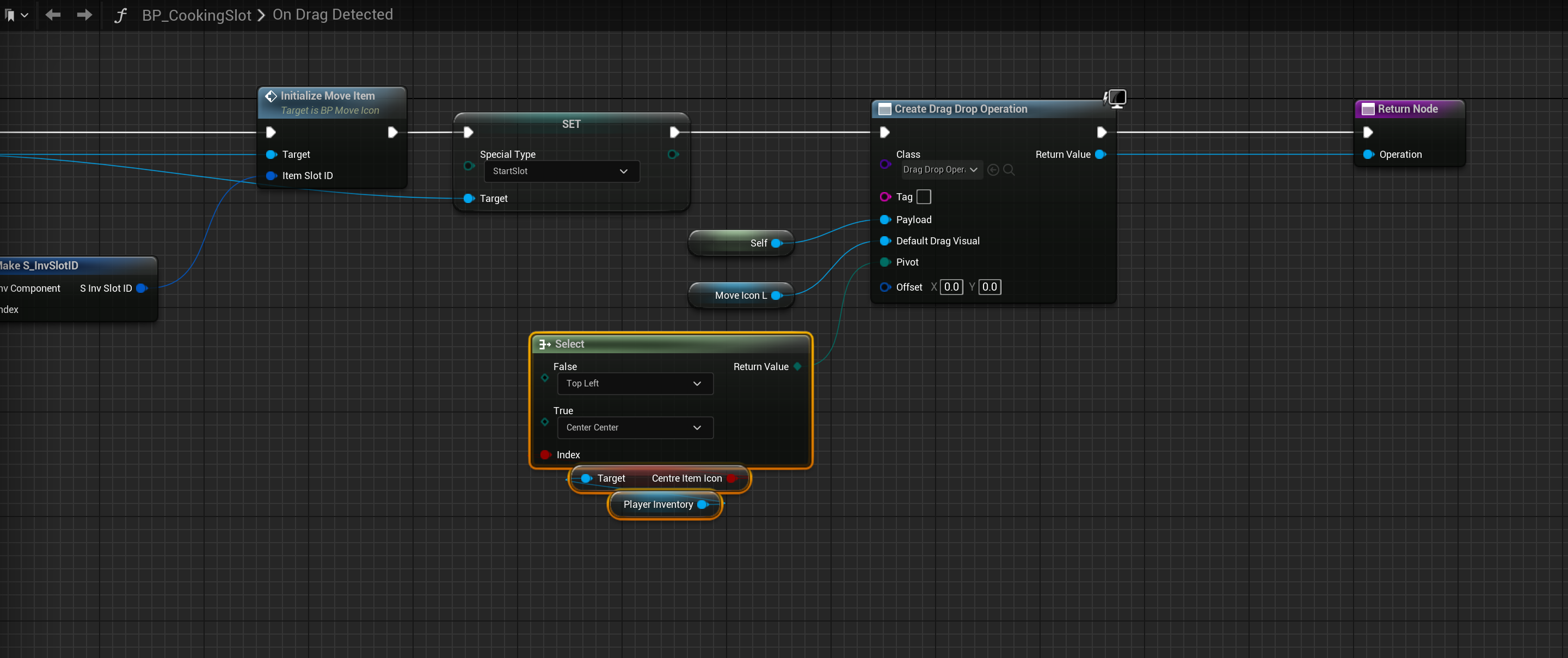
Task: Click BP_CookingSlot in the breadcrumb
Action: point(196,15)
